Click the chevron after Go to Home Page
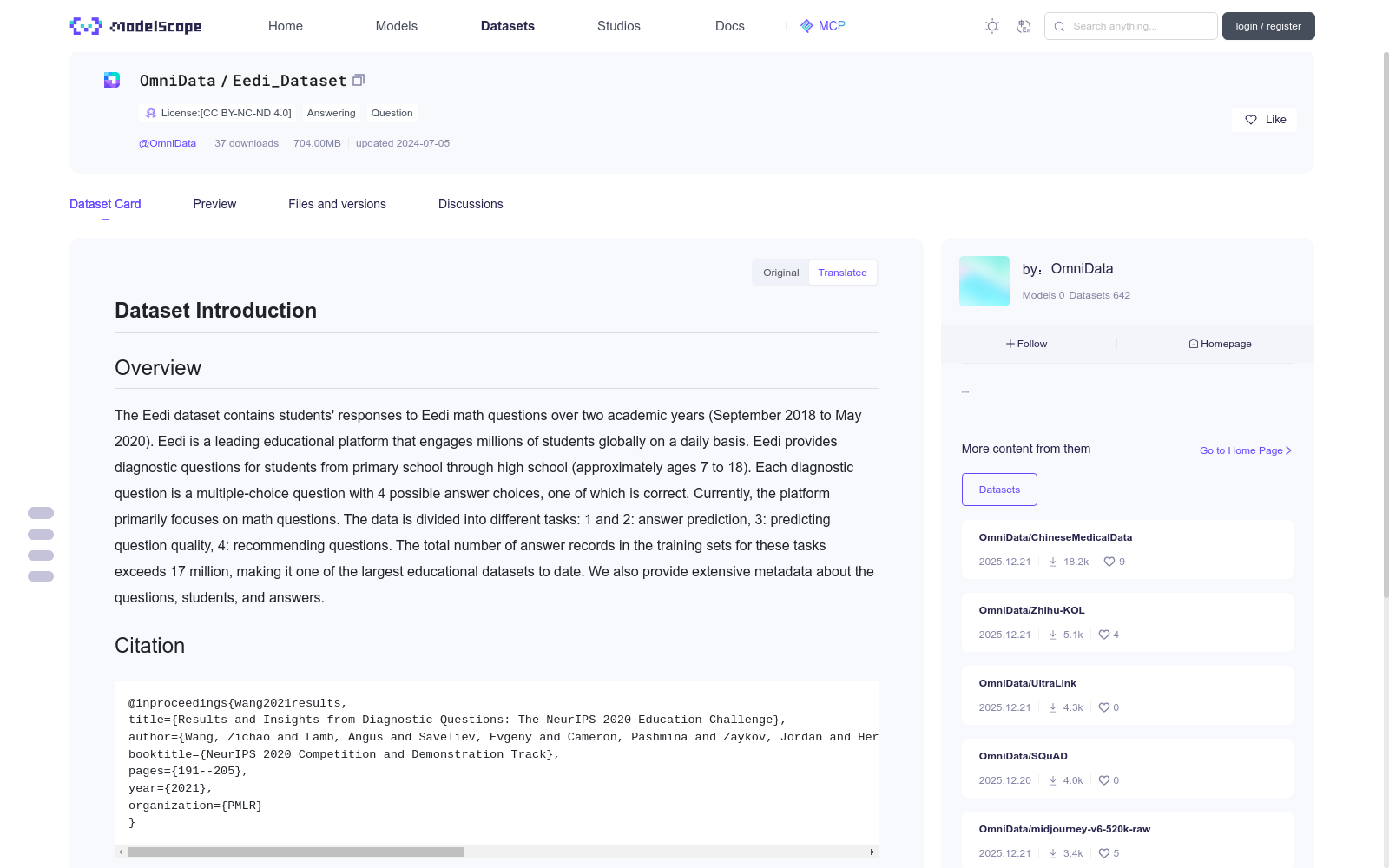This screenshot has height=868, width=1389. (1289, 450)
